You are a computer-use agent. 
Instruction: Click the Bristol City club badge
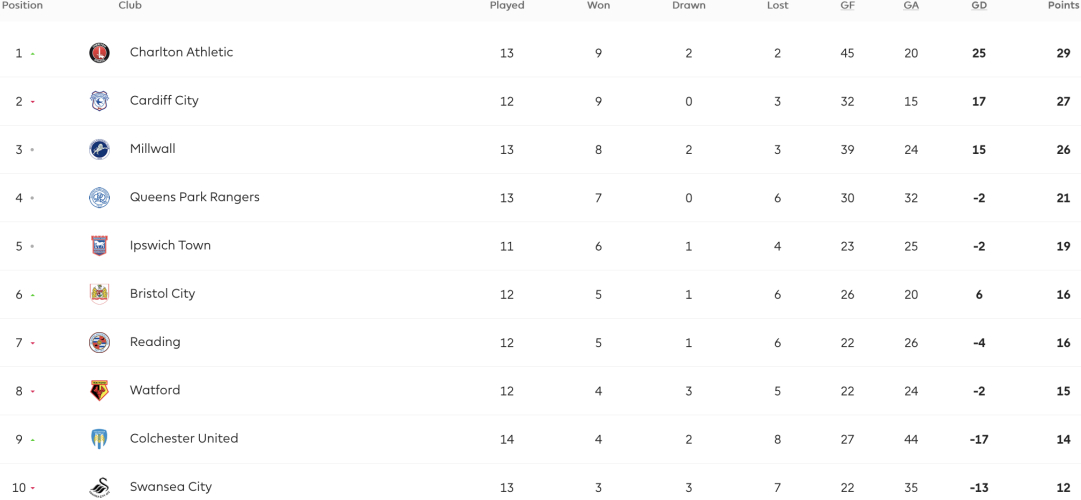(x=99, y=294)
